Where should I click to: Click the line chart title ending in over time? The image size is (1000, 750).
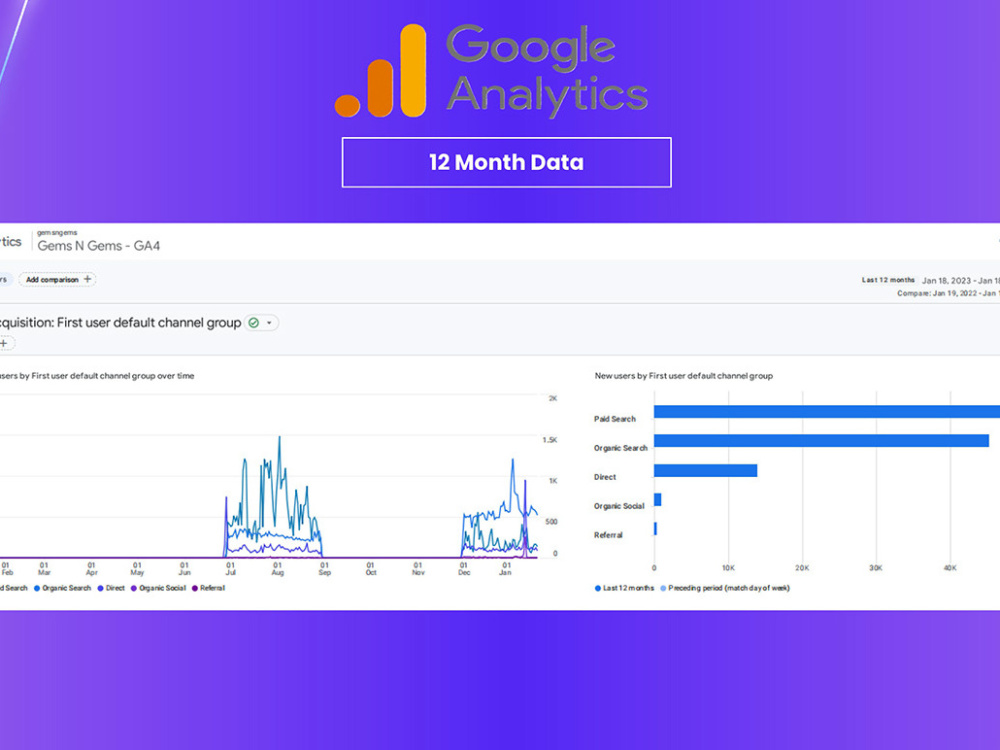96,376
